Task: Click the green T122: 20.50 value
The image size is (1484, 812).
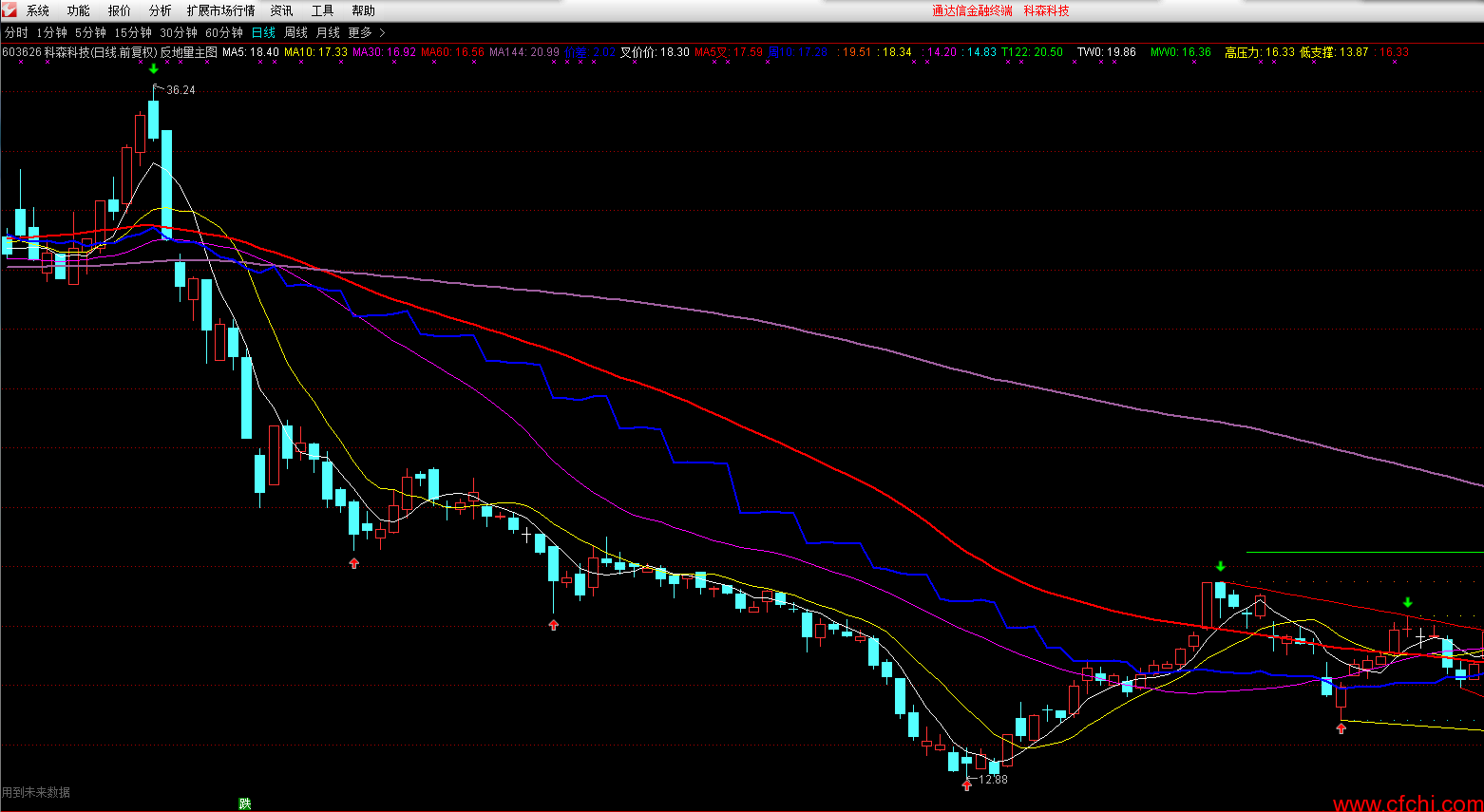Action: [x=1033, y=52]
